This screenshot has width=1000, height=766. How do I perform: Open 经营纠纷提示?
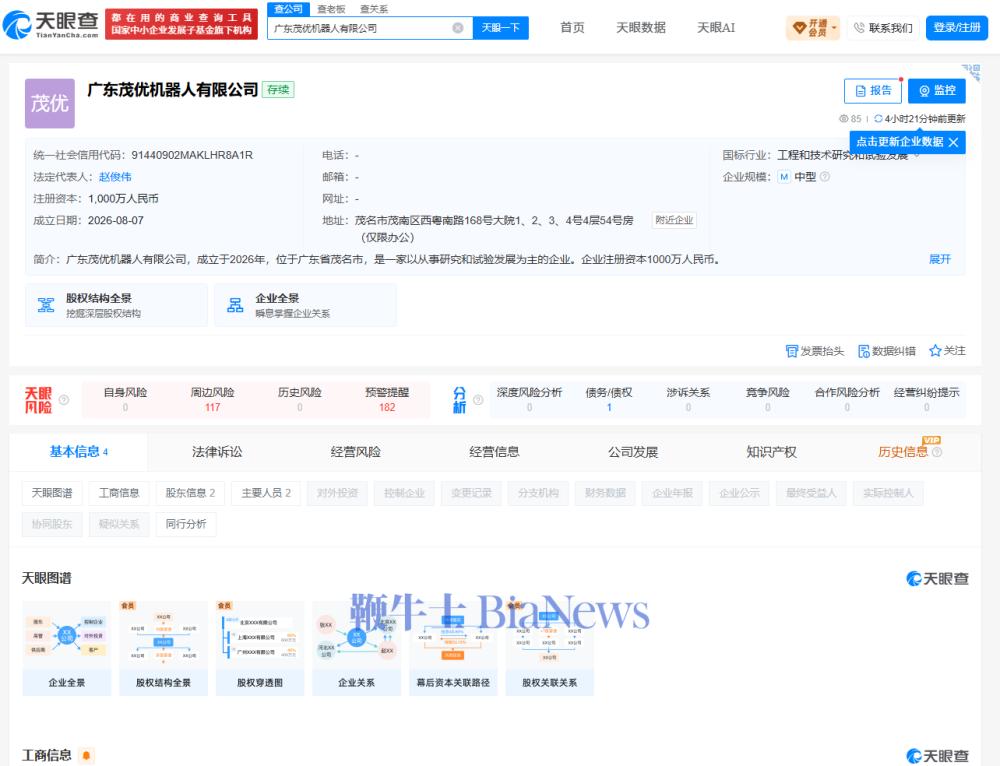pos(927,399)
